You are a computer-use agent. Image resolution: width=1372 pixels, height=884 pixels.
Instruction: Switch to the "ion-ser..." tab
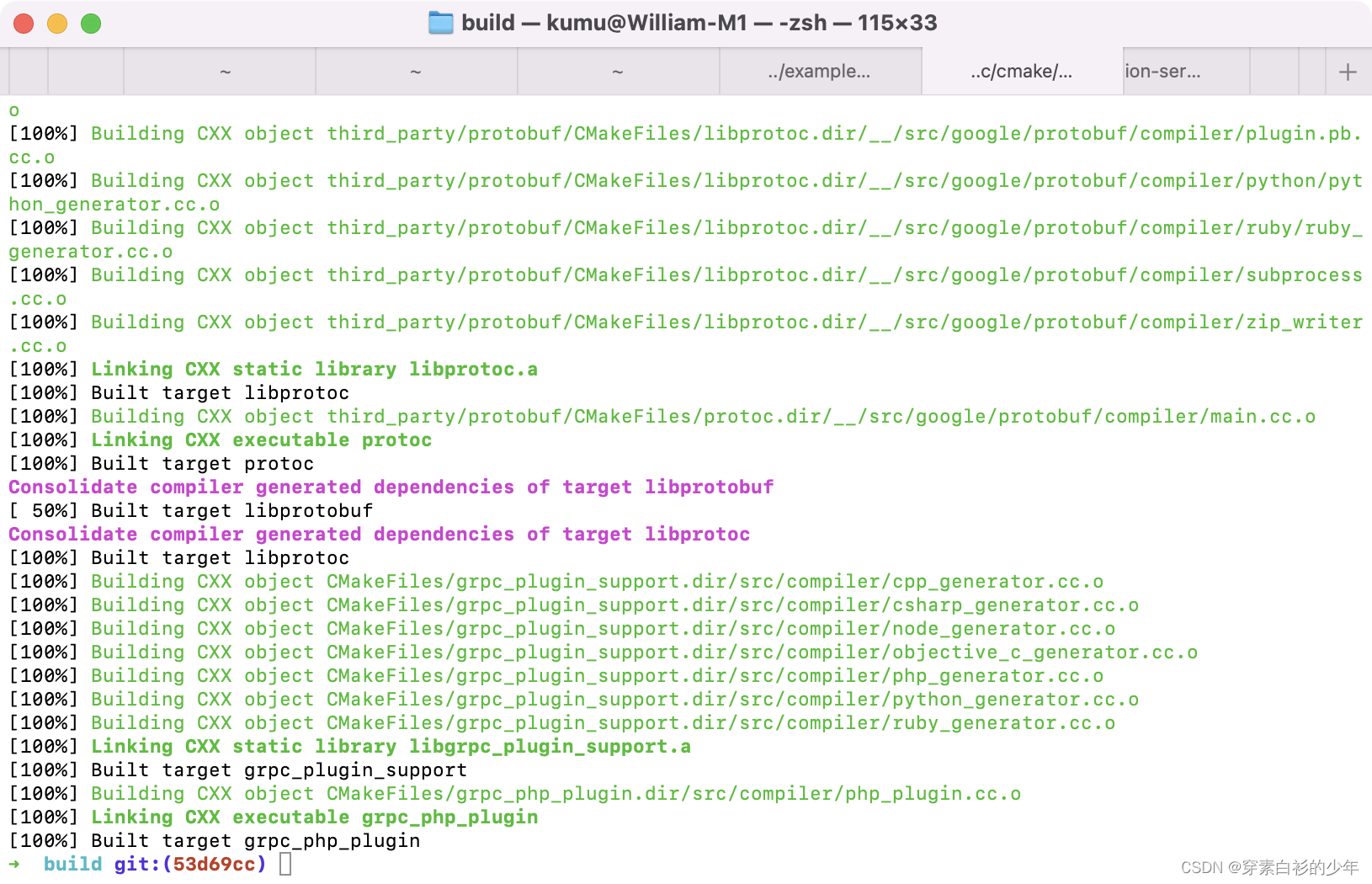pyautogui.click(x=1164, y=72)
